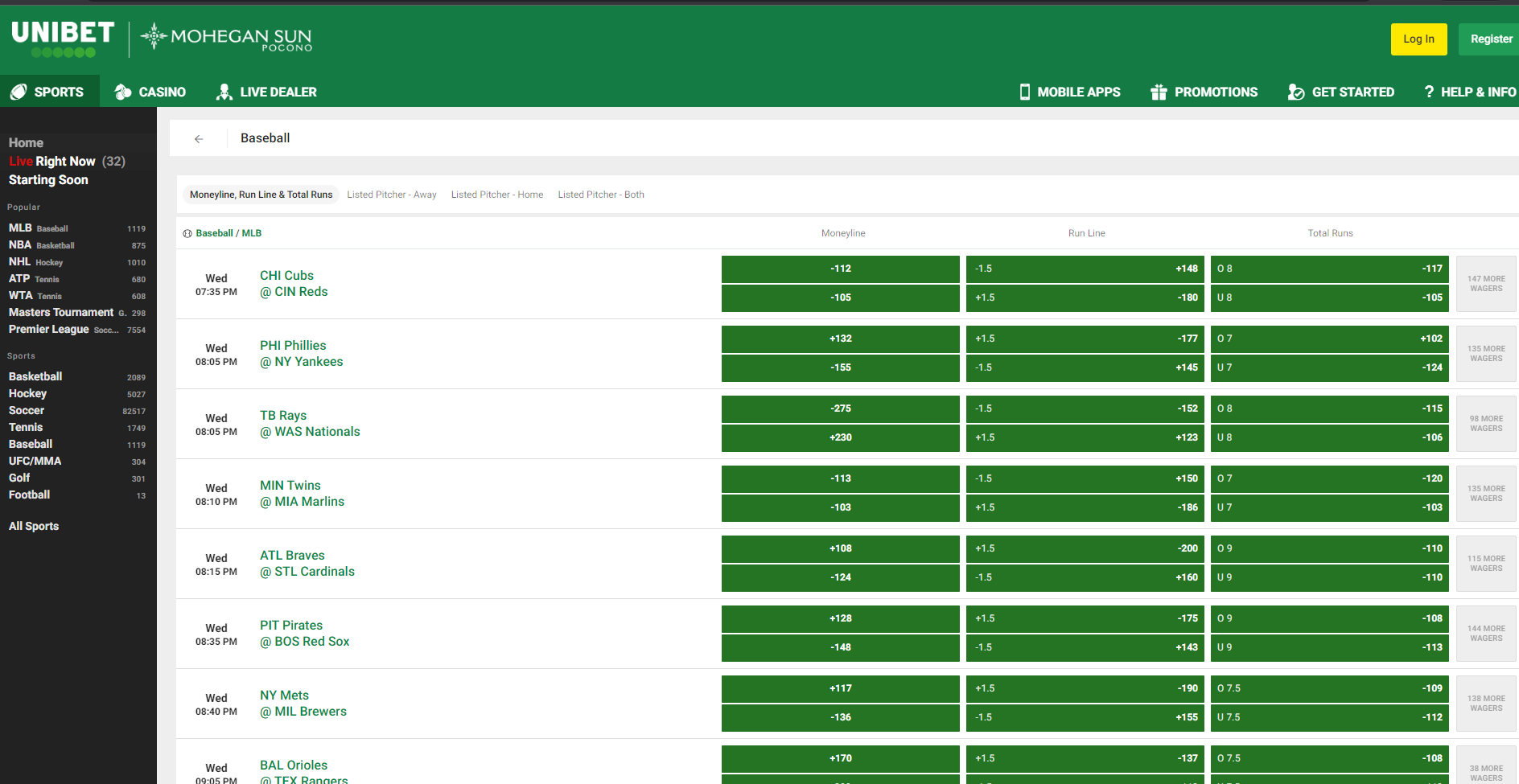Click the Casino chips icon

(x=122, y=92)
